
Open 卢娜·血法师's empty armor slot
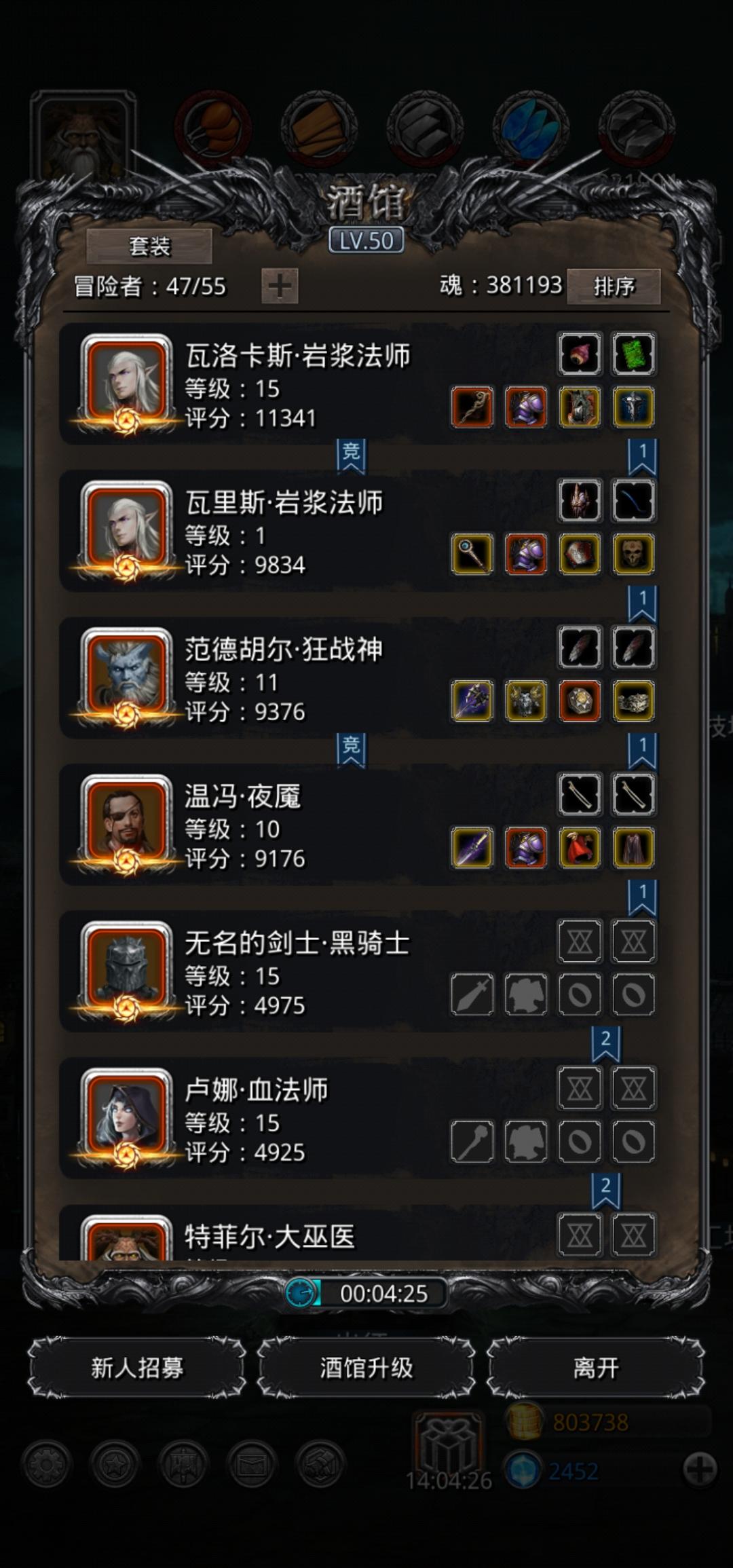(526, 1142)
